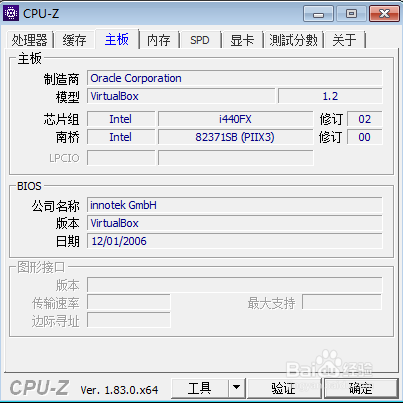Click the 边际寻址 empty field

tap(129, 321)
